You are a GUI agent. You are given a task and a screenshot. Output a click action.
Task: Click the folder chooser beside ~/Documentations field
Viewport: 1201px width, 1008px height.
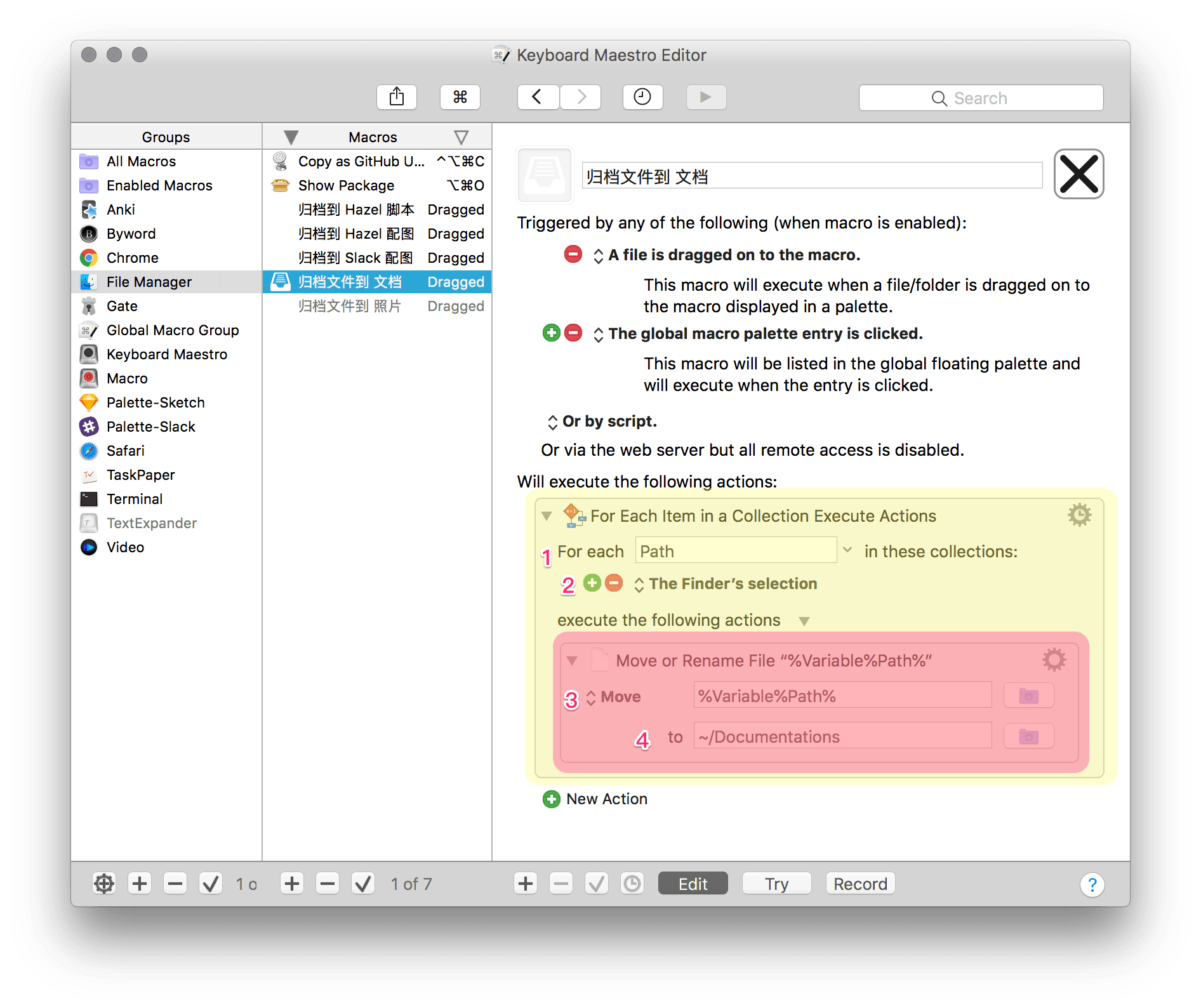pyautogui.click(x=1028, y=736)
